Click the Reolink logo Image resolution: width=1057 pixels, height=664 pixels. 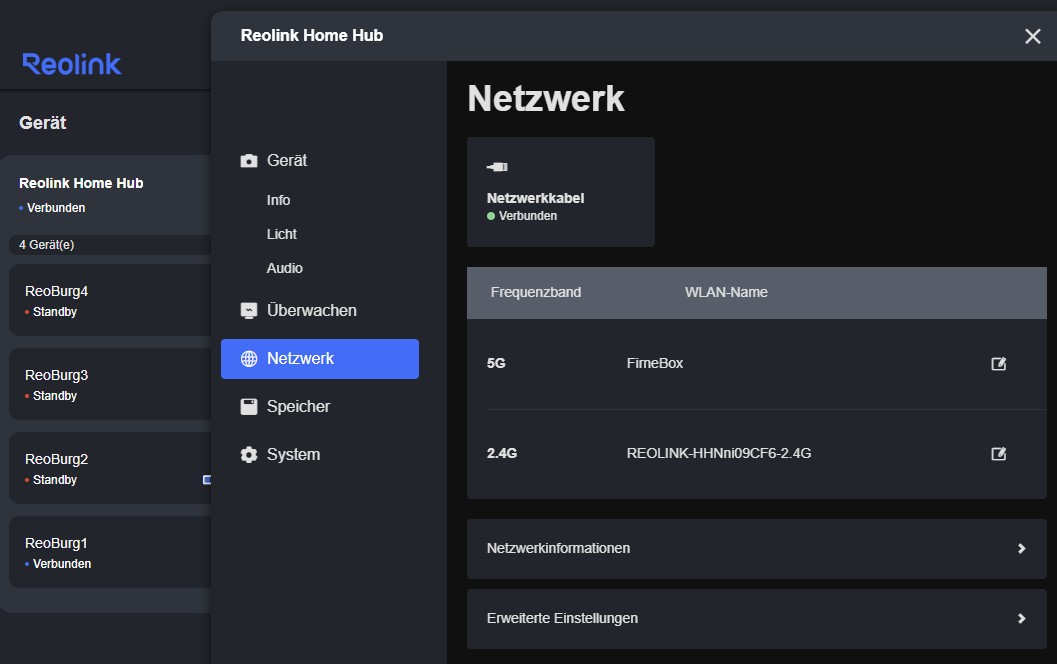coord(72,65)
